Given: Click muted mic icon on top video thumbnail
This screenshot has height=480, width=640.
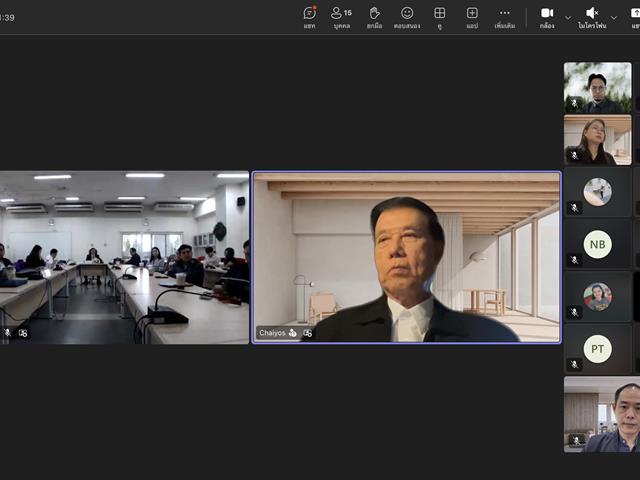Looking at the screenshot, I should (574, 103).
